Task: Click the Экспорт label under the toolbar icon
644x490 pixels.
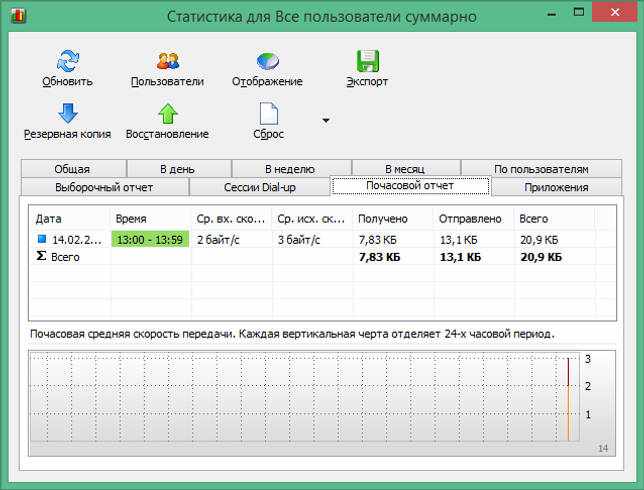Action: pos(367,81)
